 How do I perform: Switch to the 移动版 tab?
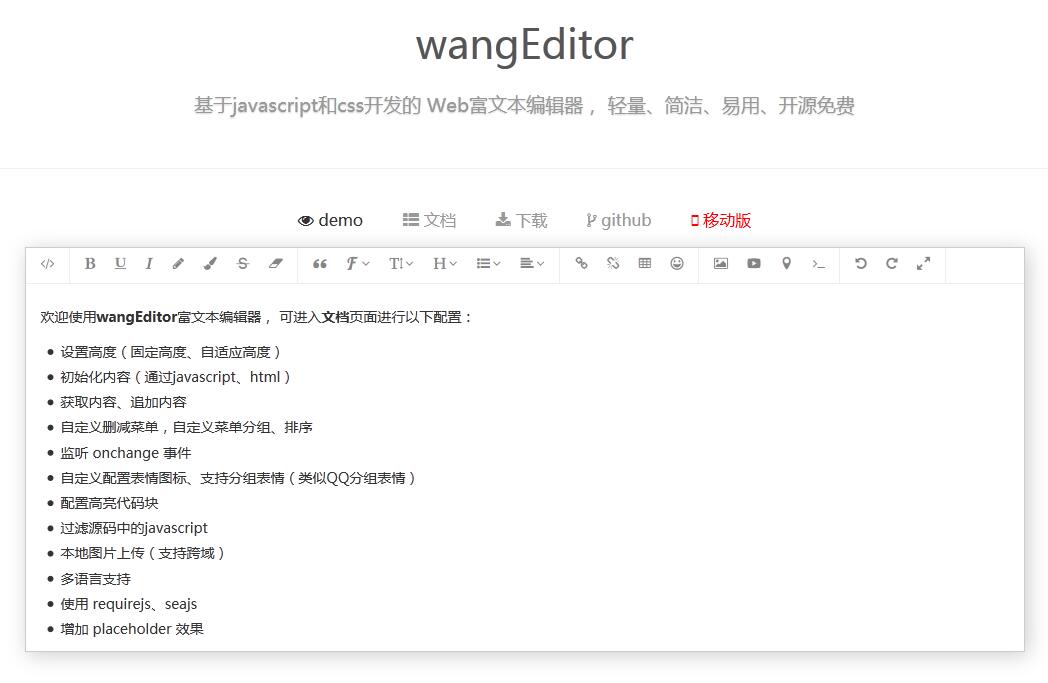(x=720, y=221)
